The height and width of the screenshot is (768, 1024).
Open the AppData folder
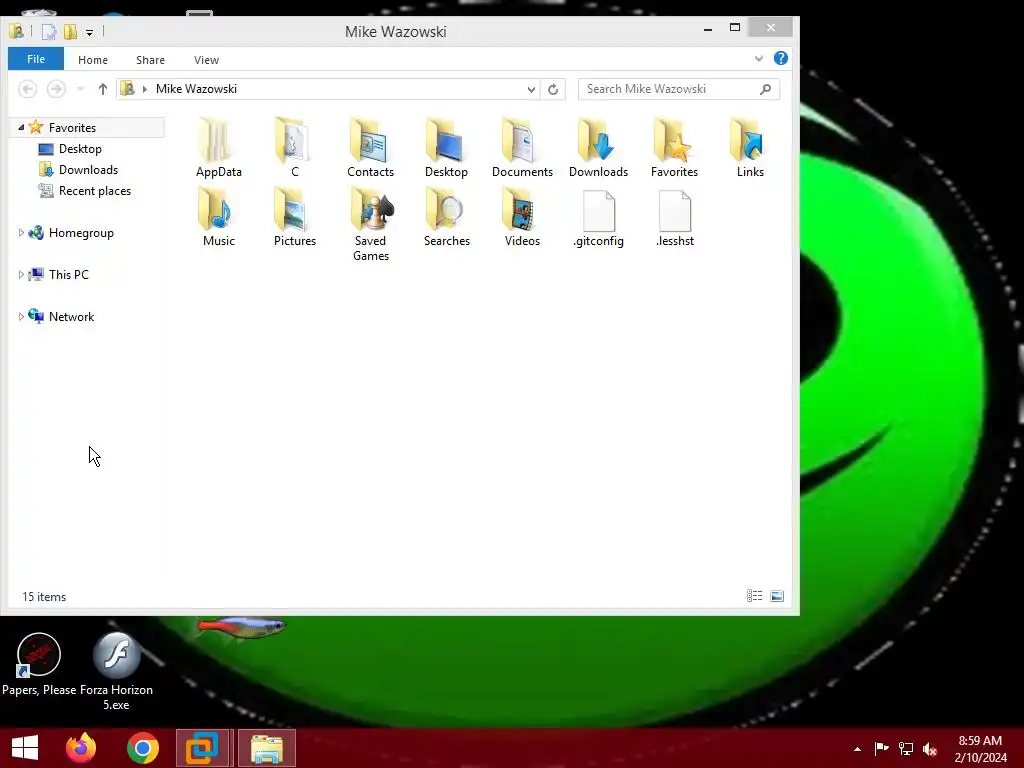point(218,148)
